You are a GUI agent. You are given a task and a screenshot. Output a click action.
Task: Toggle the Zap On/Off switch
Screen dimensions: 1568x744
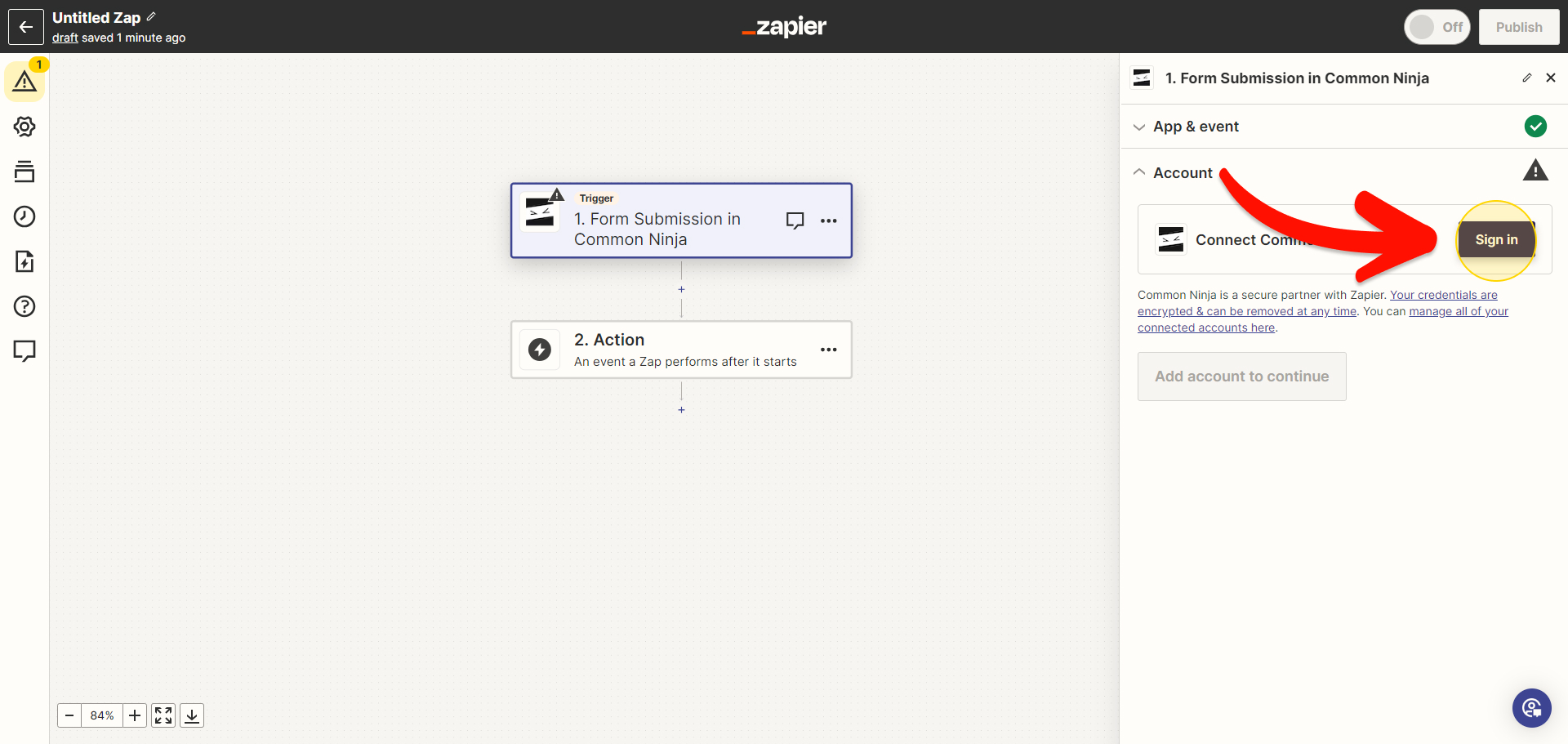pos(1437,27)
